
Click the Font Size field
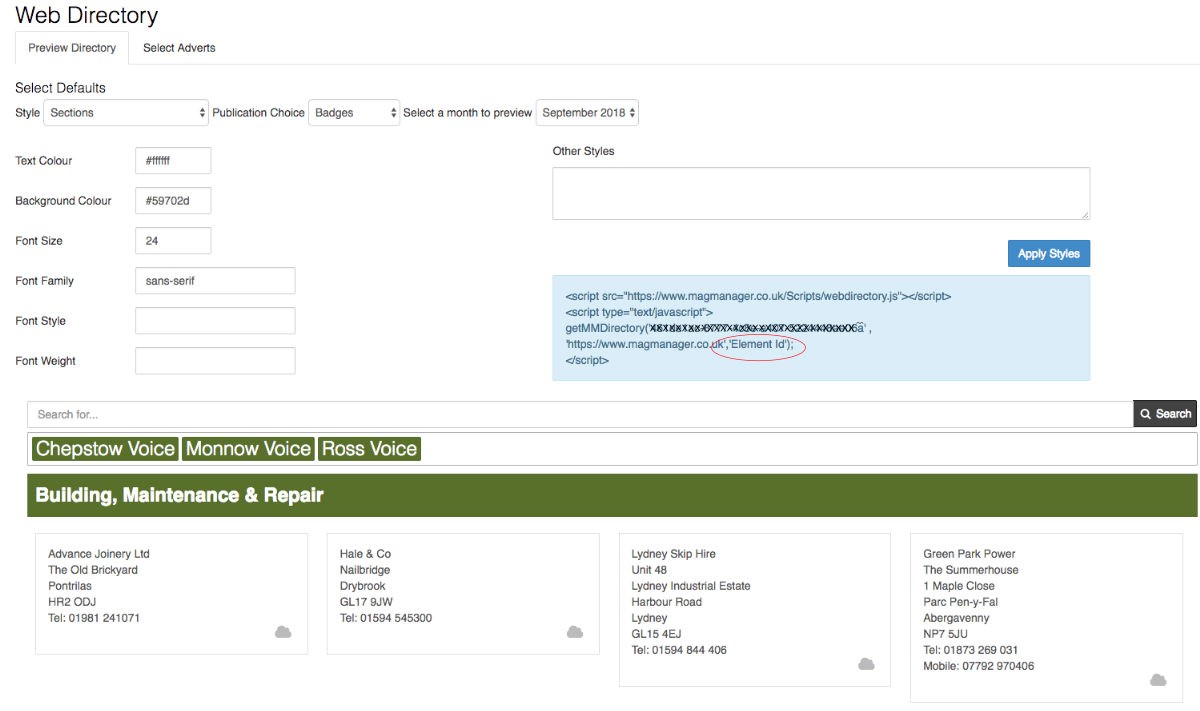click(x=173, y=241)
